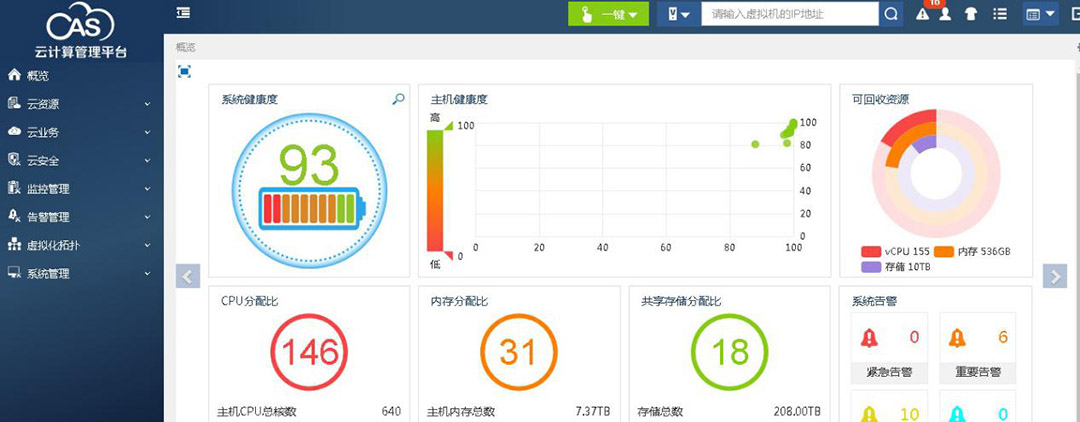
Task: Go to previous dashboard page arrow
Action: tap(188, 275)
